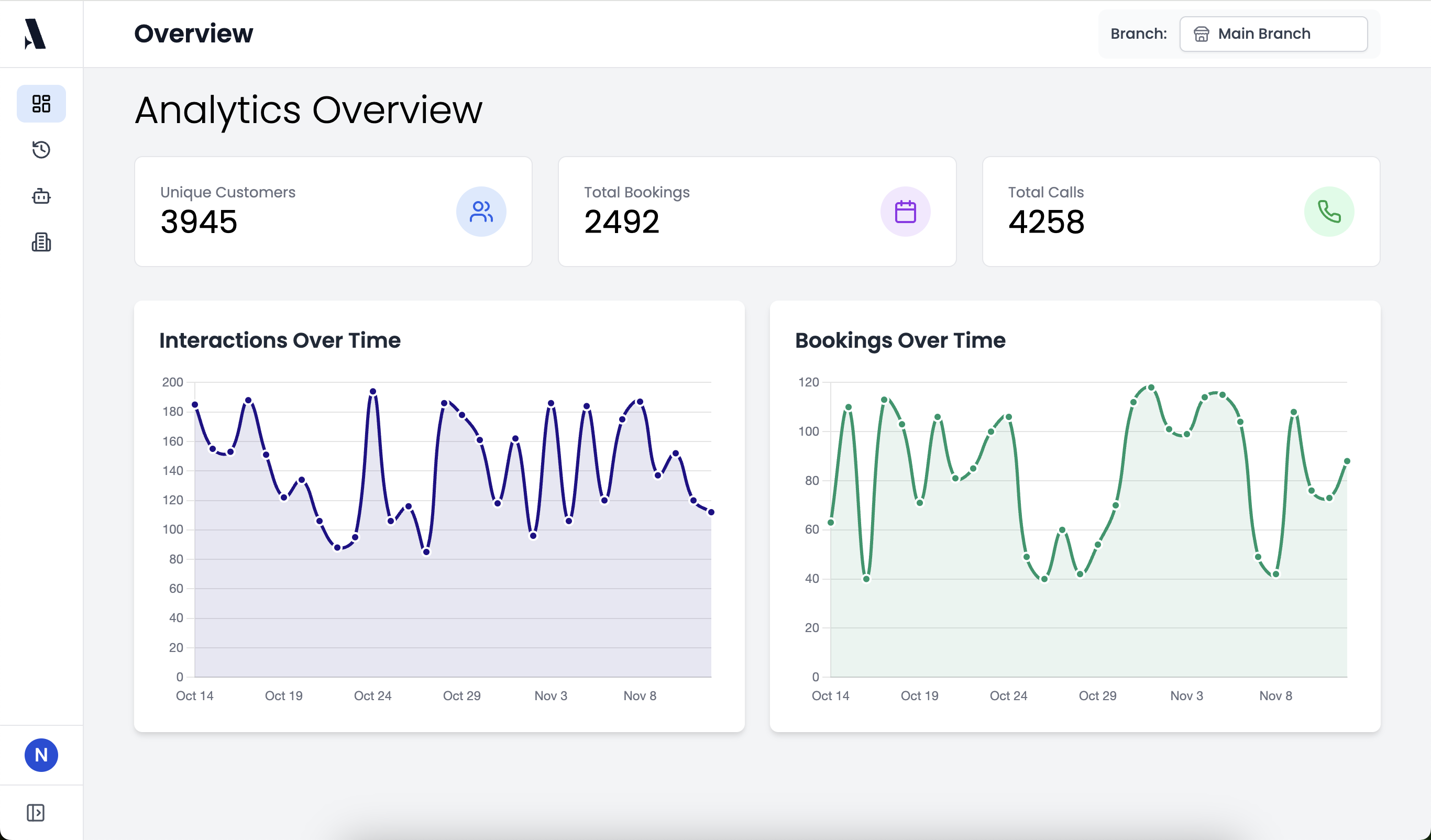
Task: Click the Oct 14 axis label under Interactions chart
Action: click(x=195, y=695)
